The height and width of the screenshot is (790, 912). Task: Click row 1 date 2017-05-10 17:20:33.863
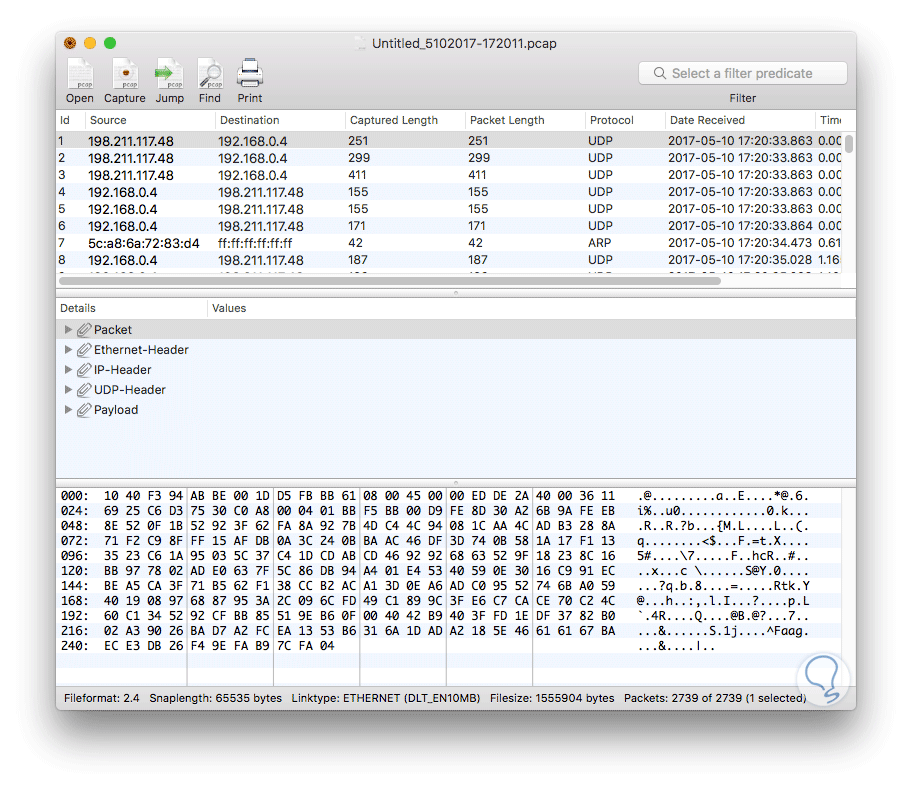[740, 141]
